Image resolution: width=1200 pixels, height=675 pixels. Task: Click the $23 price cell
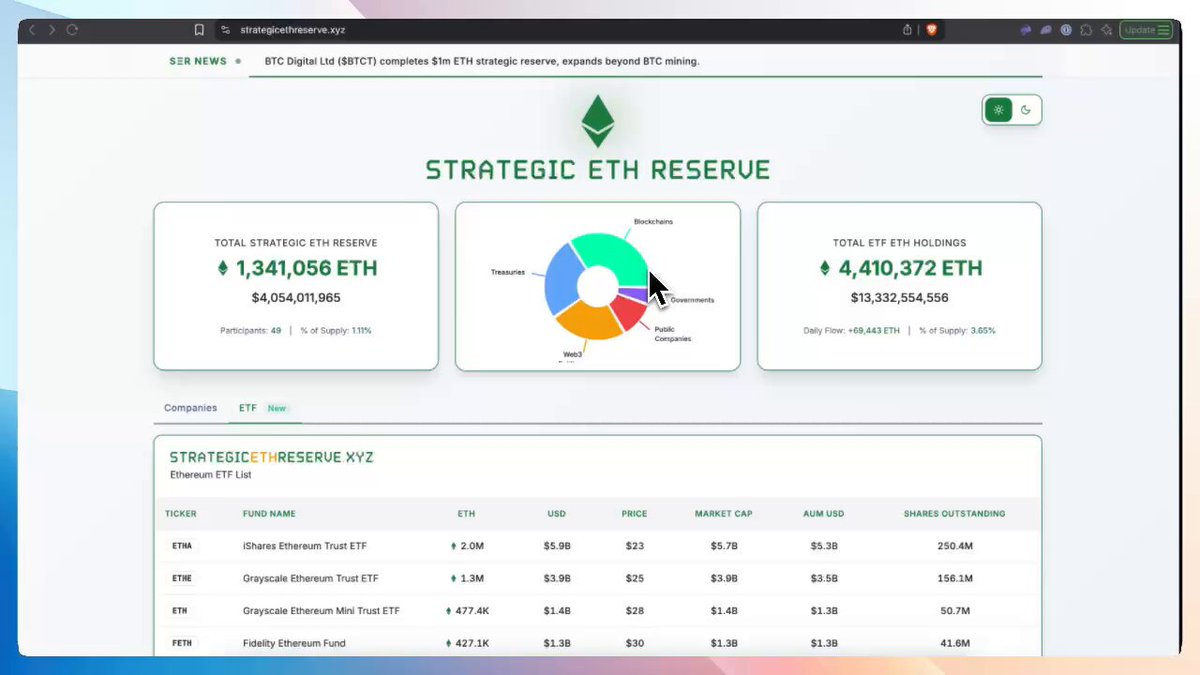pos(634,546)
